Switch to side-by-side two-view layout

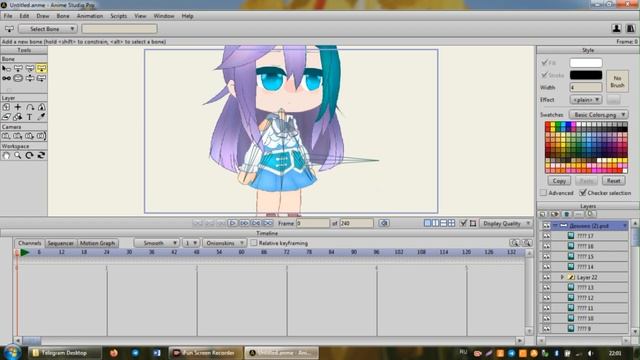pyautogui.click(x=436, y=223)
